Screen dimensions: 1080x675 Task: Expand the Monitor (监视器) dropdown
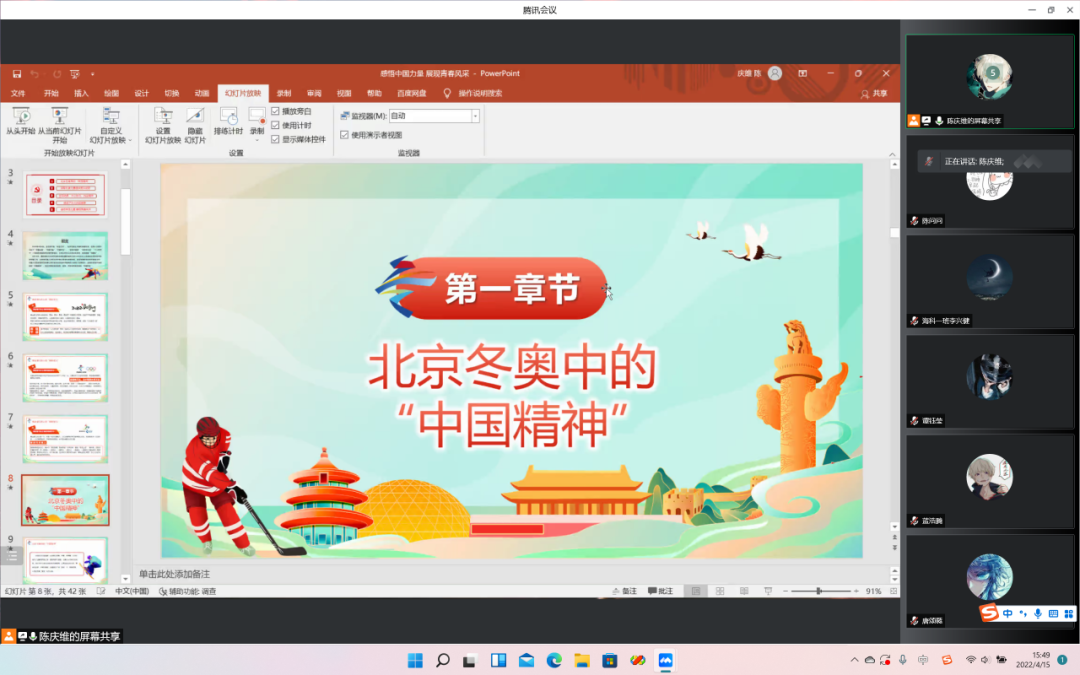pos(475,116)
